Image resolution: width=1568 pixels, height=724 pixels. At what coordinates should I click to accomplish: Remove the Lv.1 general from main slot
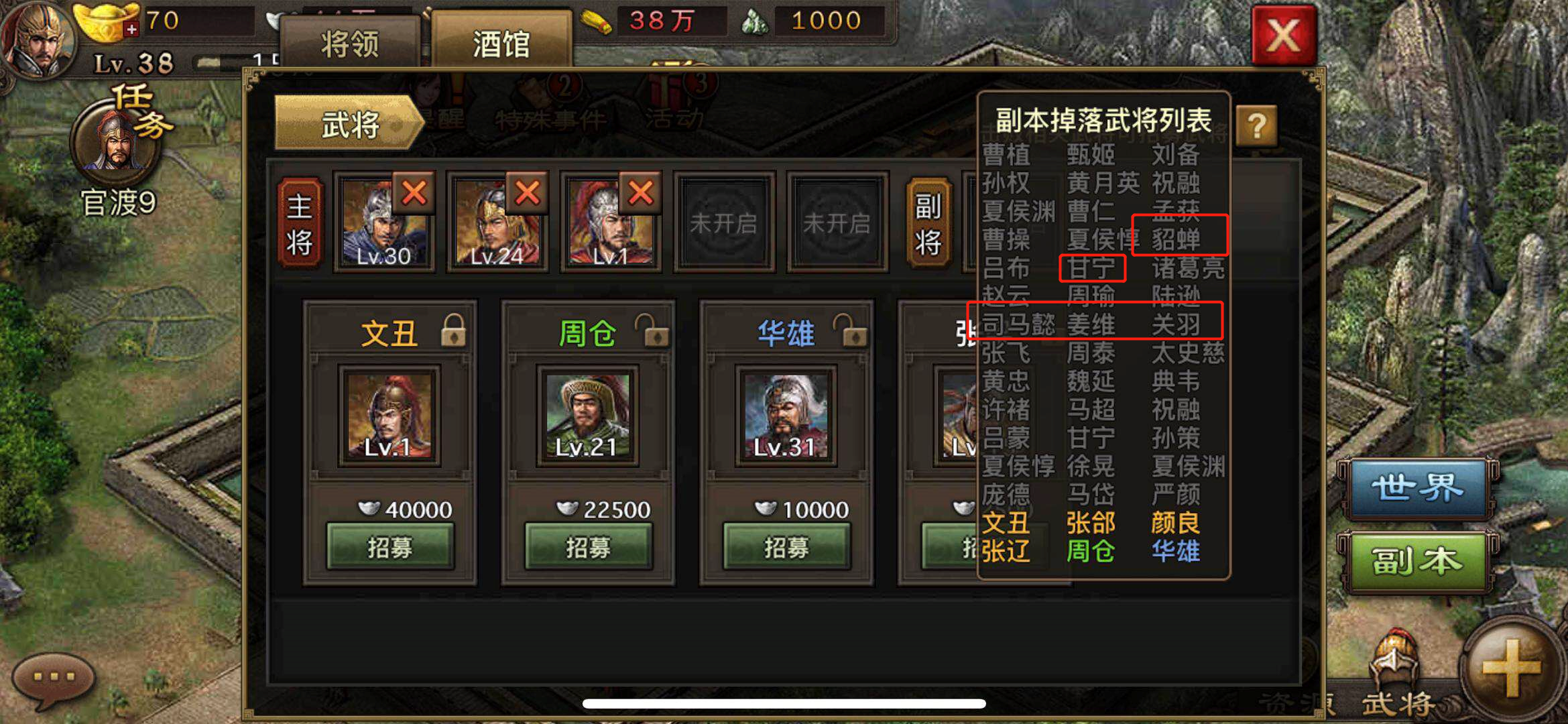pyautogui.click(x=640, y=194)
